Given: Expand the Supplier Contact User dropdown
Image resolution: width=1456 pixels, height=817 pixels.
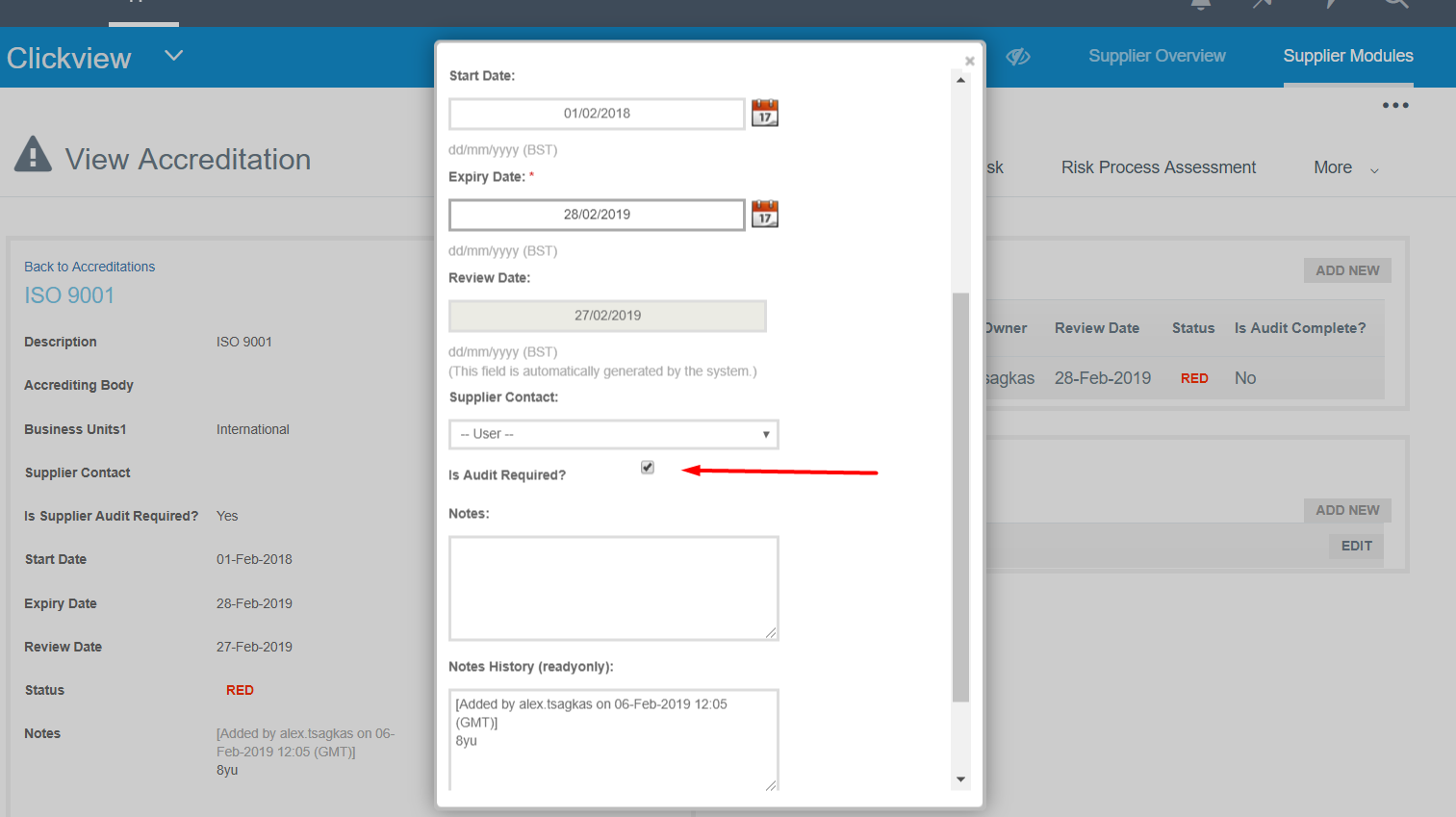Looking at the screenshot, I should tap(613, 434).
